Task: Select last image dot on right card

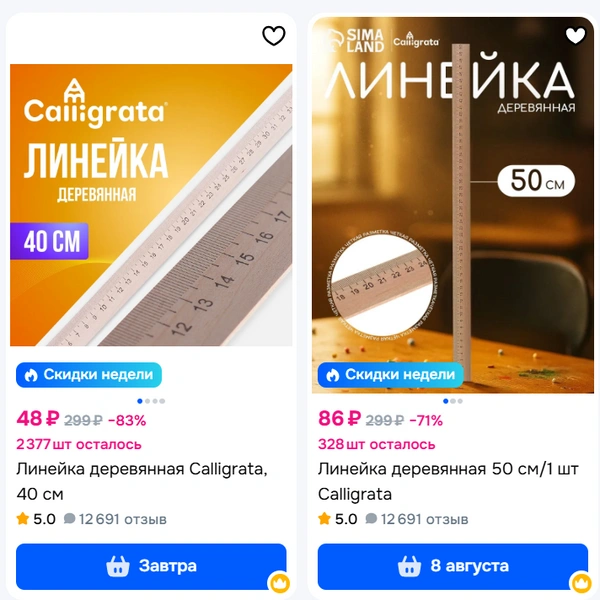Action: tap(460, 401)
